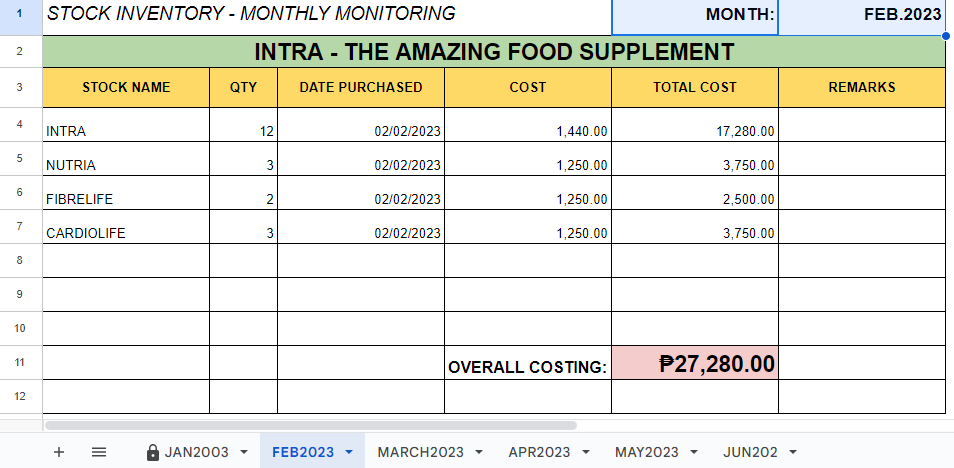Go to the JUN202 sheet tab

(x=750, y=452)
